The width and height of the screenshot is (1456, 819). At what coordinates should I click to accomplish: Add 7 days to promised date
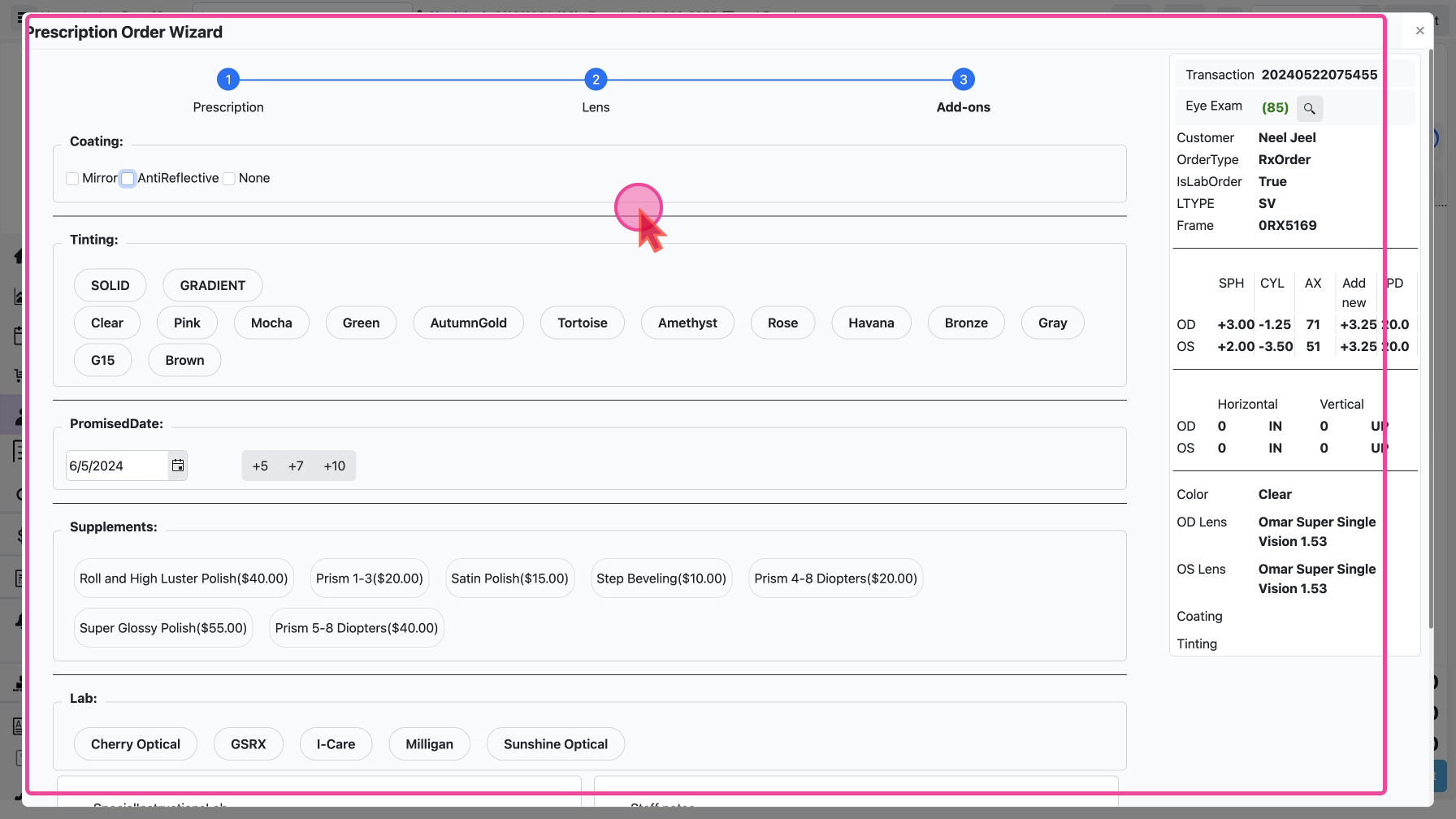[296, 466]
